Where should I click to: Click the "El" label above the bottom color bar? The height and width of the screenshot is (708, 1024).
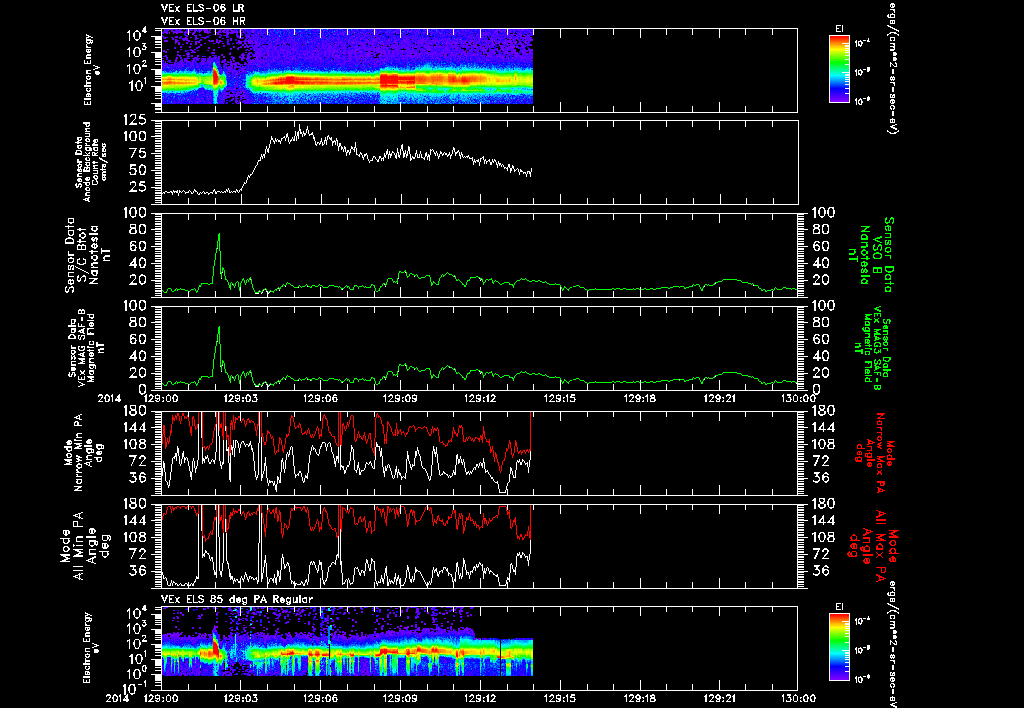tap(839, 606)
